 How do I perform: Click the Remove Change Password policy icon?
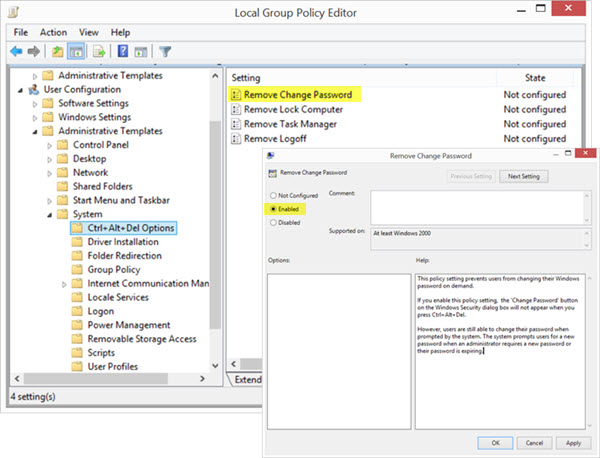236,95
